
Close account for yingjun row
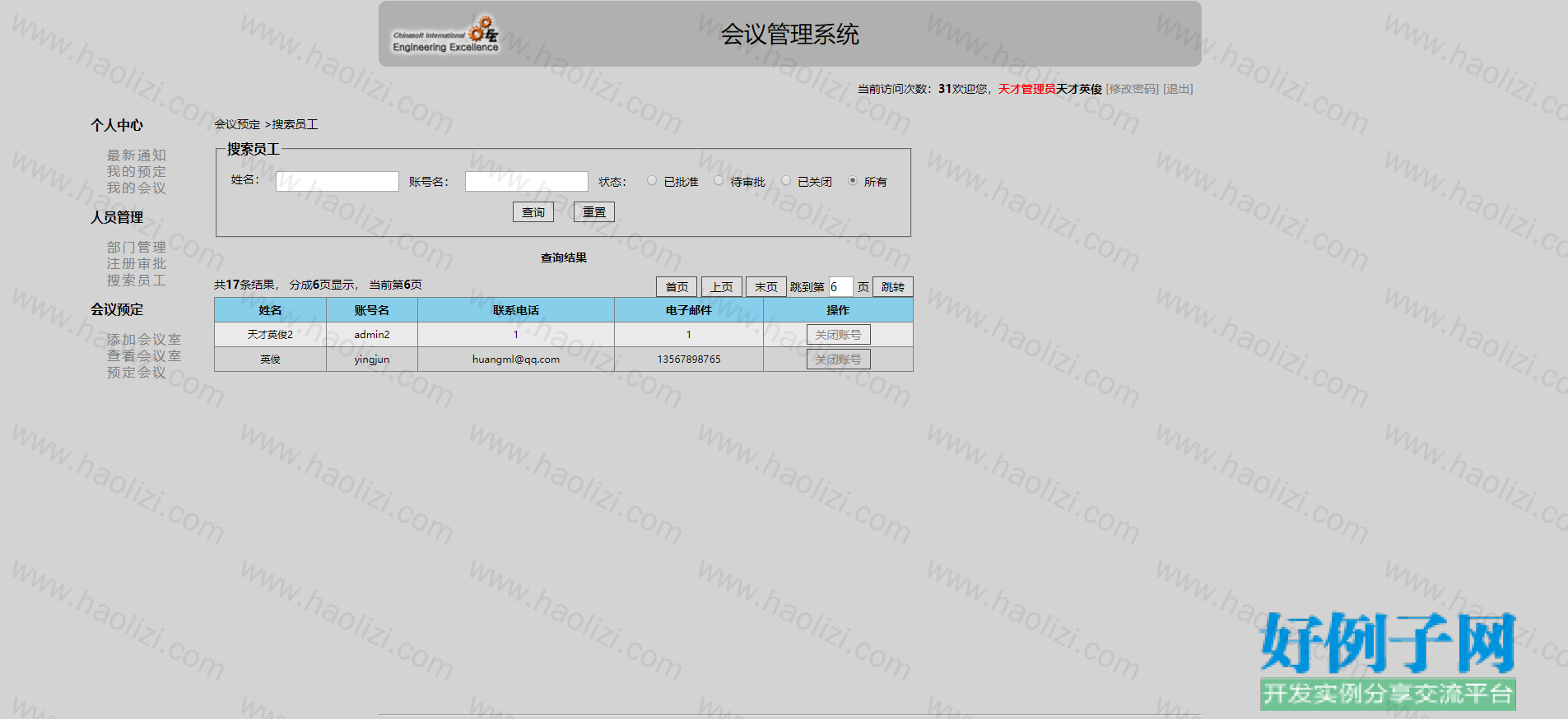pyautogui.click(x=839, y=359)
